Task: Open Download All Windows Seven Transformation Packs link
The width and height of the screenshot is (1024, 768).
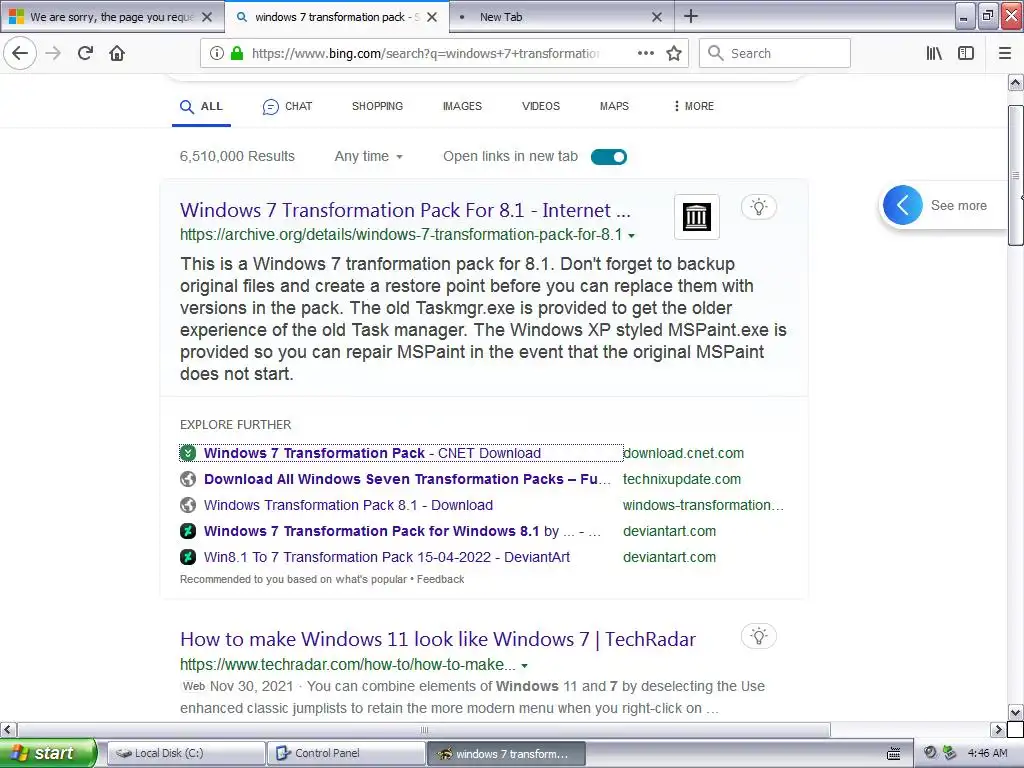Action: click(x=408, y=479)
